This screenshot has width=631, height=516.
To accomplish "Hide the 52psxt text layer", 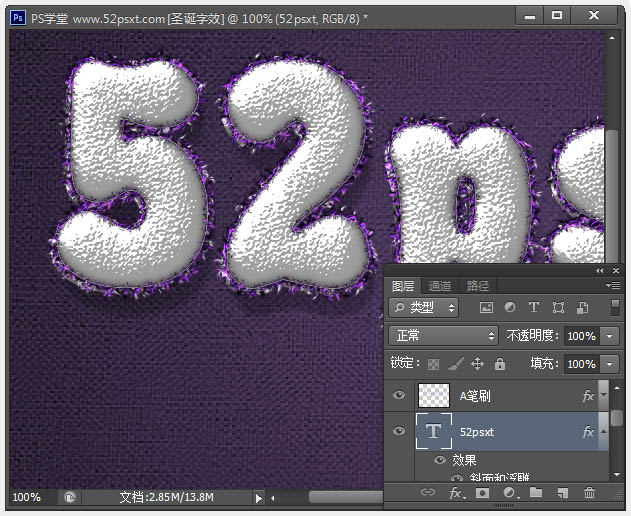I will tap(399, 431).
